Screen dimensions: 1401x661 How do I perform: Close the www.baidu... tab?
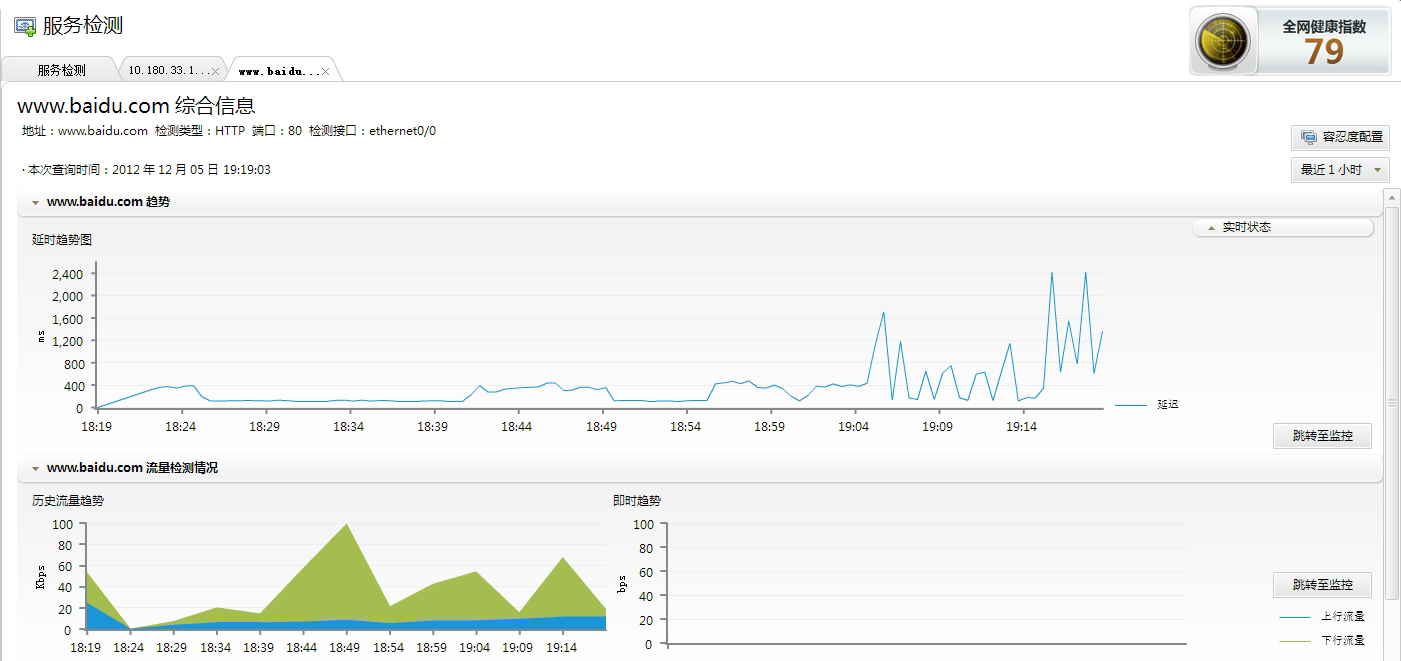326,71
